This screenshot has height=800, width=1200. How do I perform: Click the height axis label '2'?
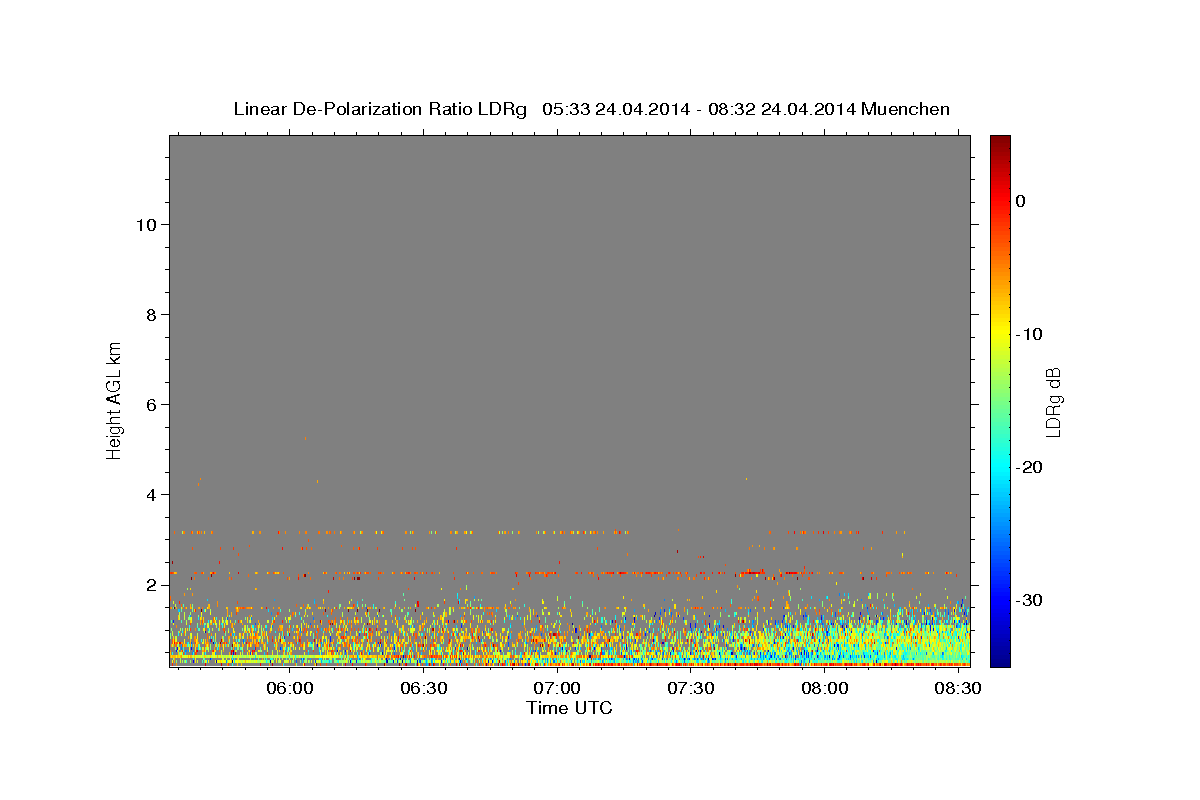click(x=150, y=584)
